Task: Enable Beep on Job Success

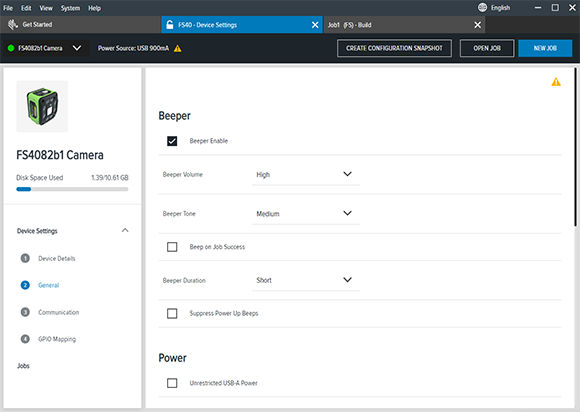Action: (x=172, y=247)
